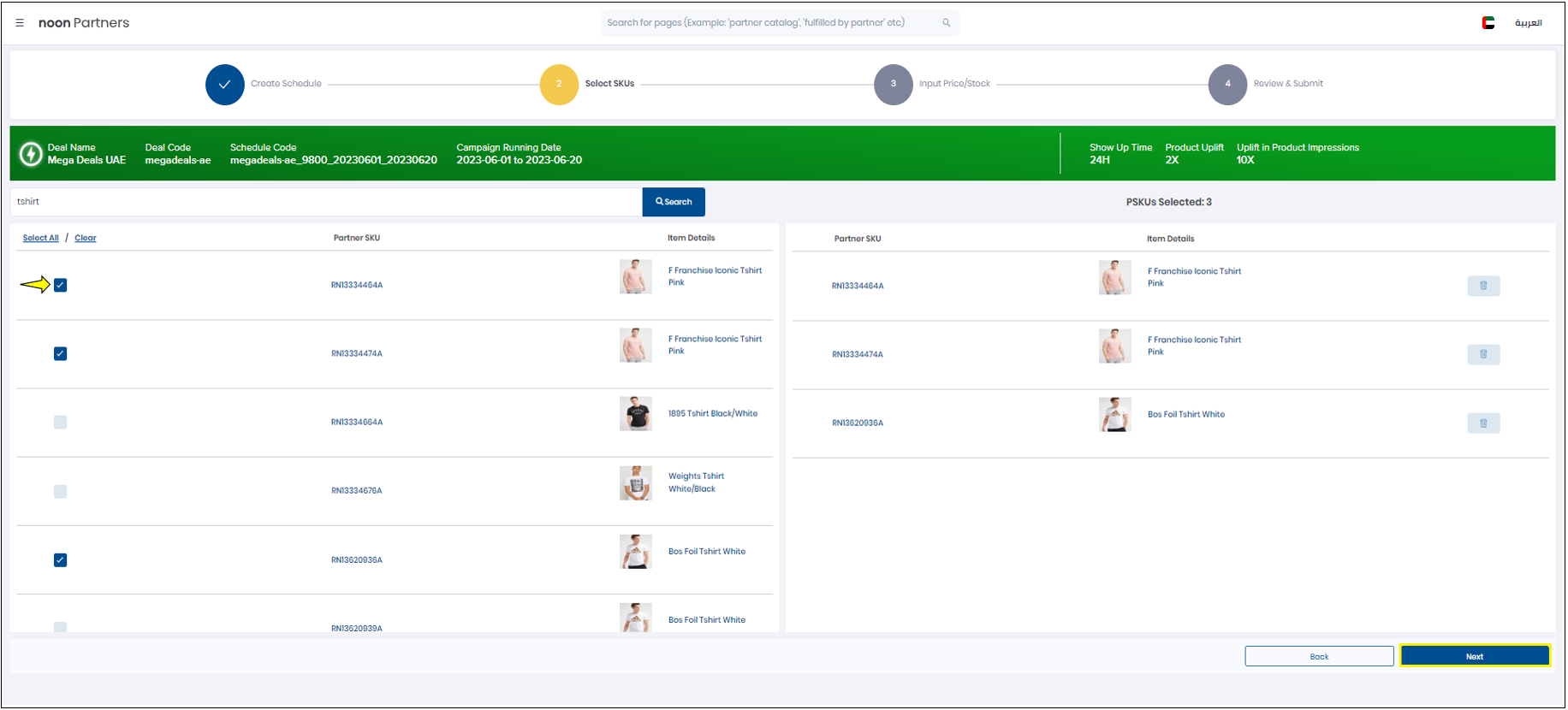Uncheck the RN13334464A checkbox
The height and width of the screenshot is (710, 1568).
click(60, 285)
